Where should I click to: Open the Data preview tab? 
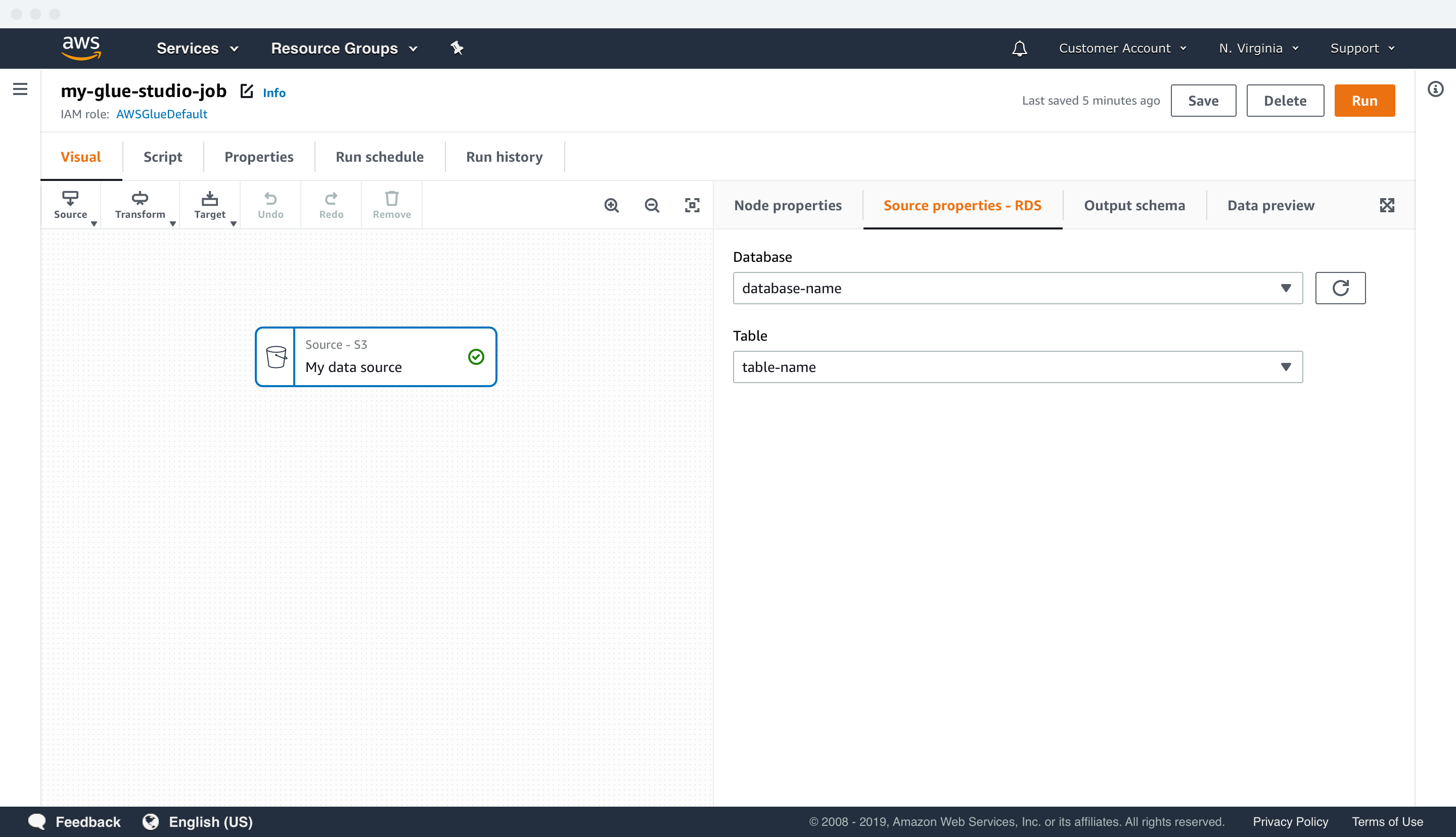[1270, 205]
